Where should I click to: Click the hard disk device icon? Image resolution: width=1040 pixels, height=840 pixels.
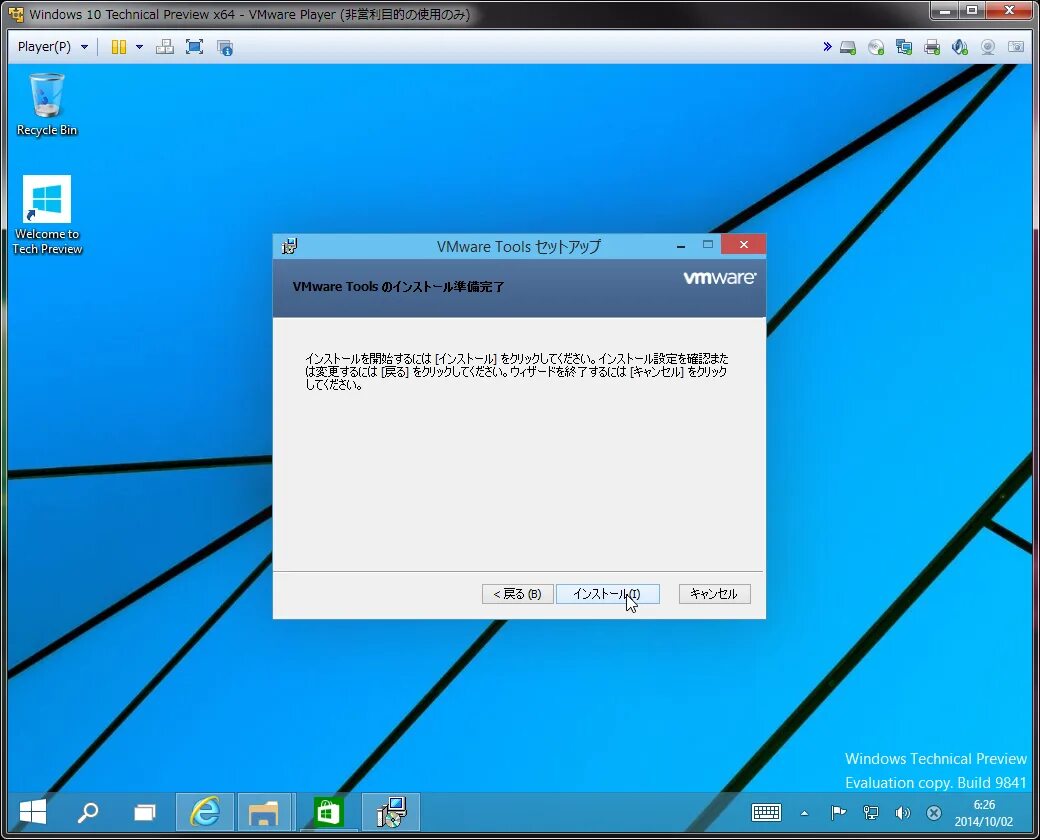pyautogui.click(x=848, y=47)
